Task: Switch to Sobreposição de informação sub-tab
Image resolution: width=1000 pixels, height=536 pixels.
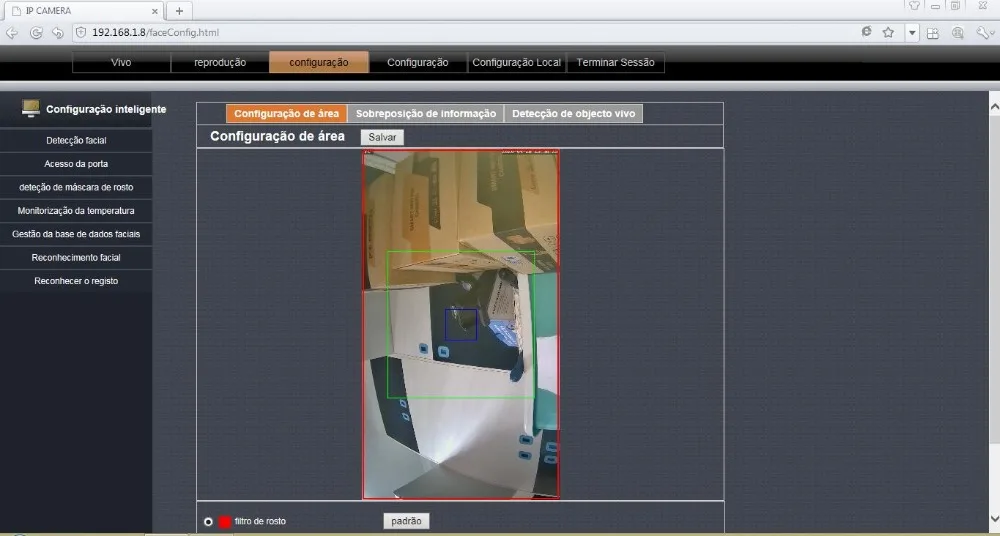Action: coord(425,114)
